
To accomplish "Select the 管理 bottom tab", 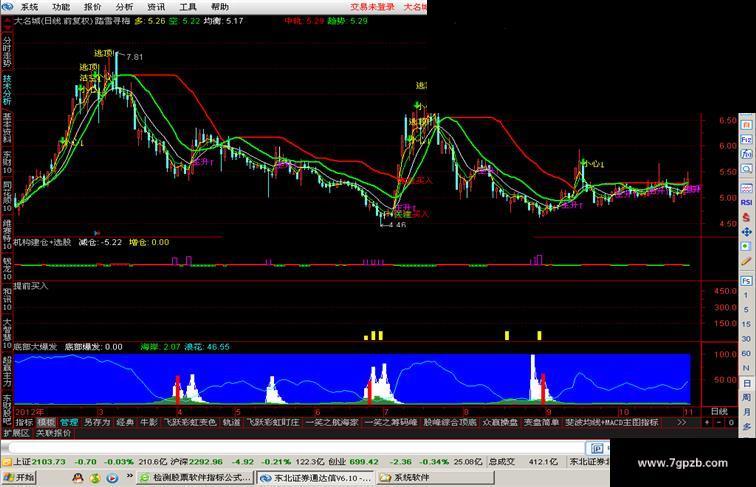I will pos(69,422).
